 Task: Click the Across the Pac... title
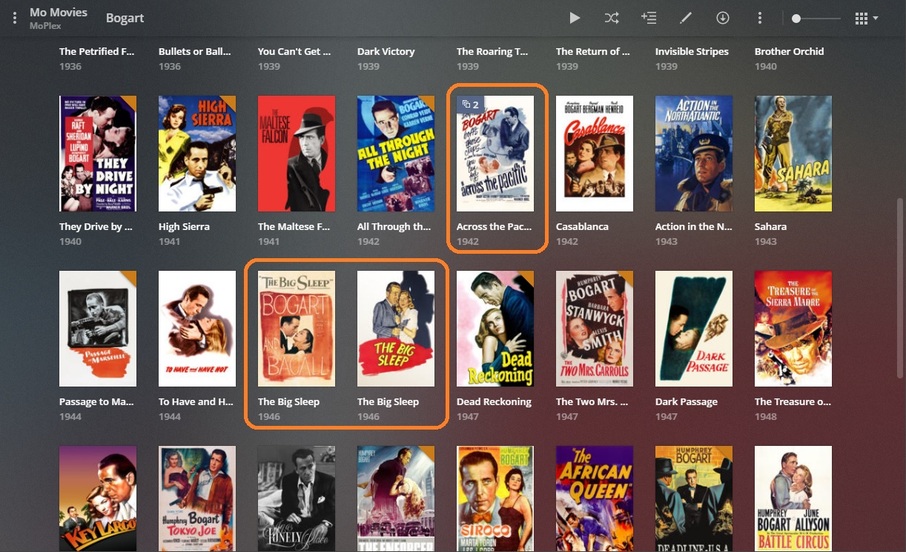[494, 227]
